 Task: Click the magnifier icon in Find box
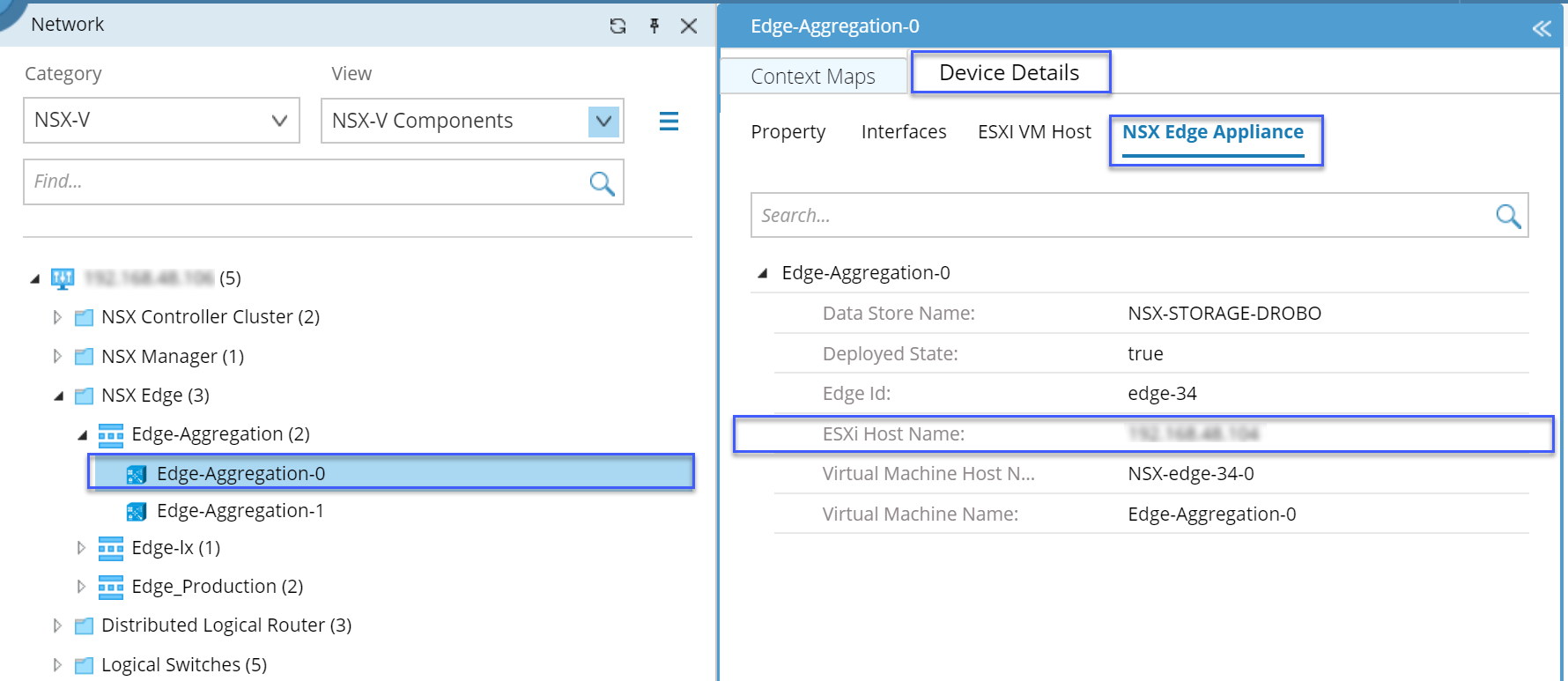602,182
